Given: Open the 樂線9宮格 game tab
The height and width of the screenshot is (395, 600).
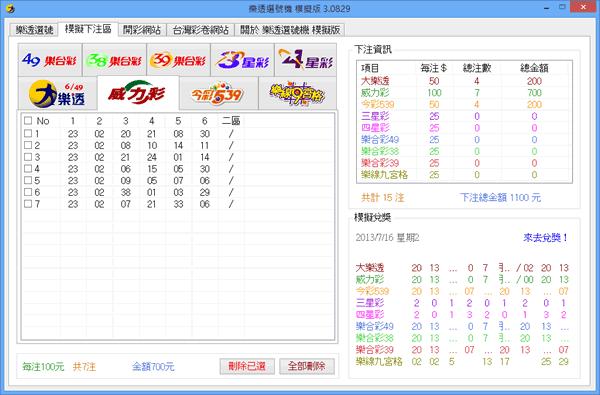Looking at the screenshot, I should coord(297,93).
